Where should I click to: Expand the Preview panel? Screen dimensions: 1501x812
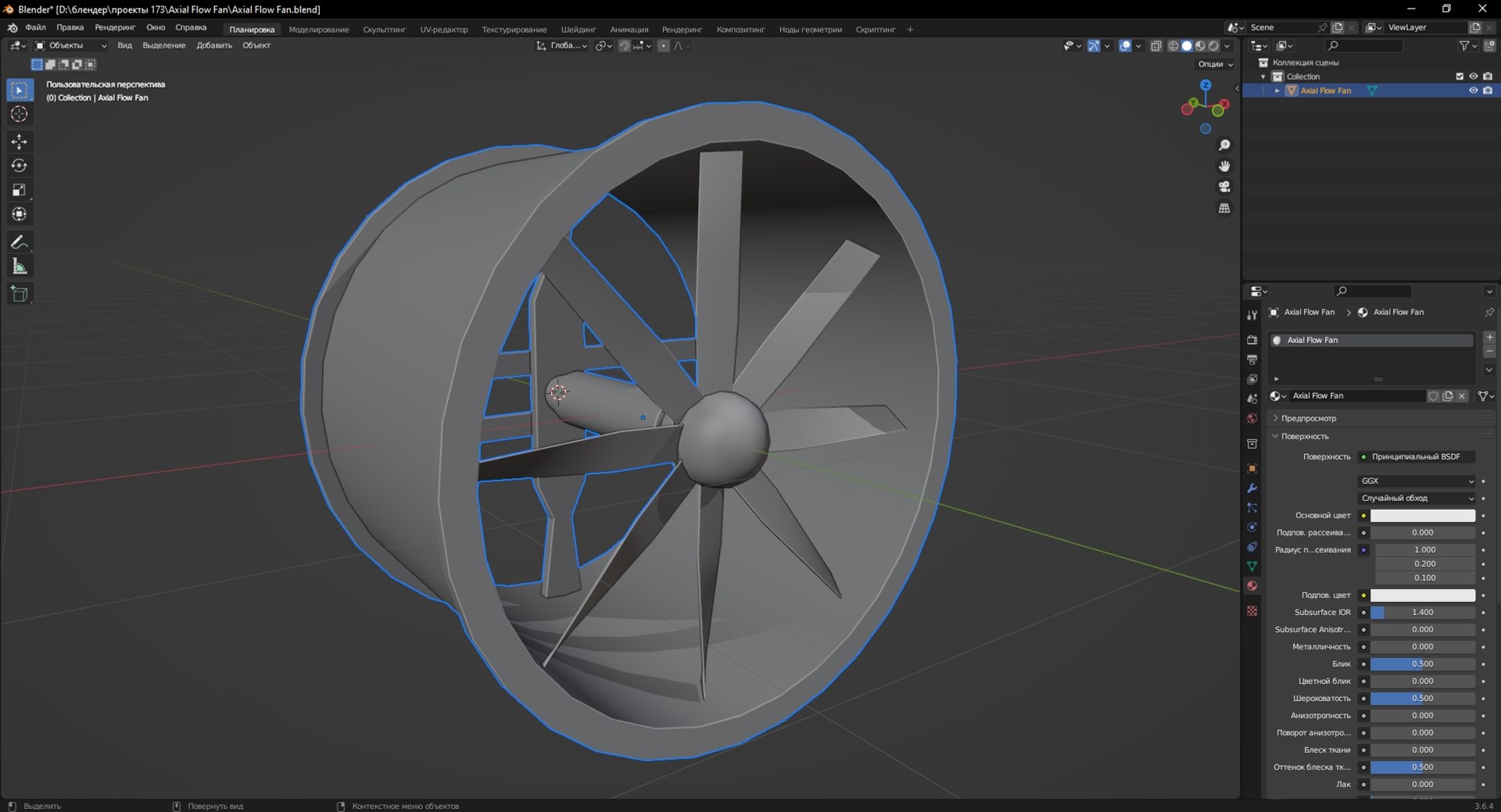click(1307, 418)
